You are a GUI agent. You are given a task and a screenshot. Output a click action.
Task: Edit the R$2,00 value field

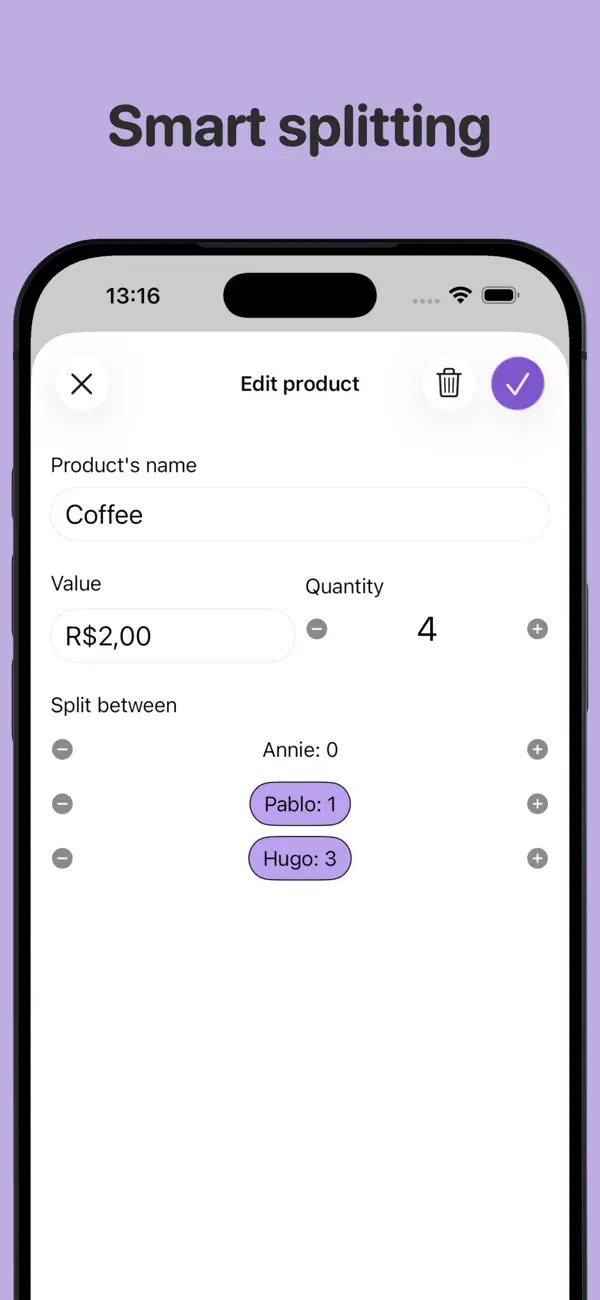pyautogui.click(x=172, y=636)
